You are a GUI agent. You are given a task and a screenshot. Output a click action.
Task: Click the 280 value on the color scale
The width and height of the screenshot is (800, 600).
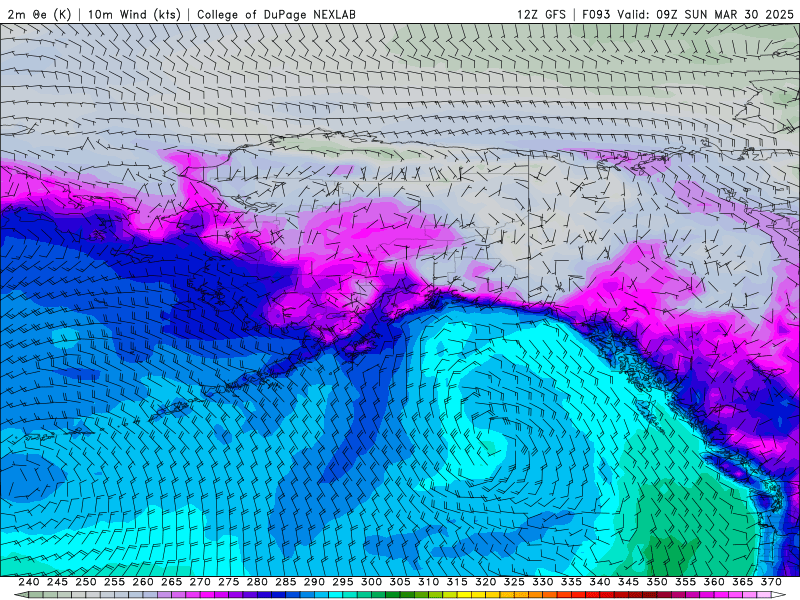click(257, 582)
